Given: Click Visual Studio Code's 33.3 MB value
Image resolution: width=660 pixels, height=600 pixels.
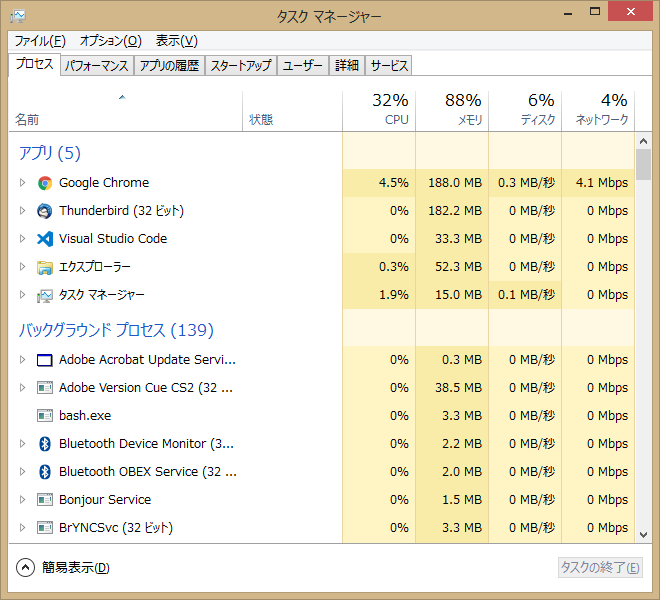Looking at the screenshot, I should 458,239.
